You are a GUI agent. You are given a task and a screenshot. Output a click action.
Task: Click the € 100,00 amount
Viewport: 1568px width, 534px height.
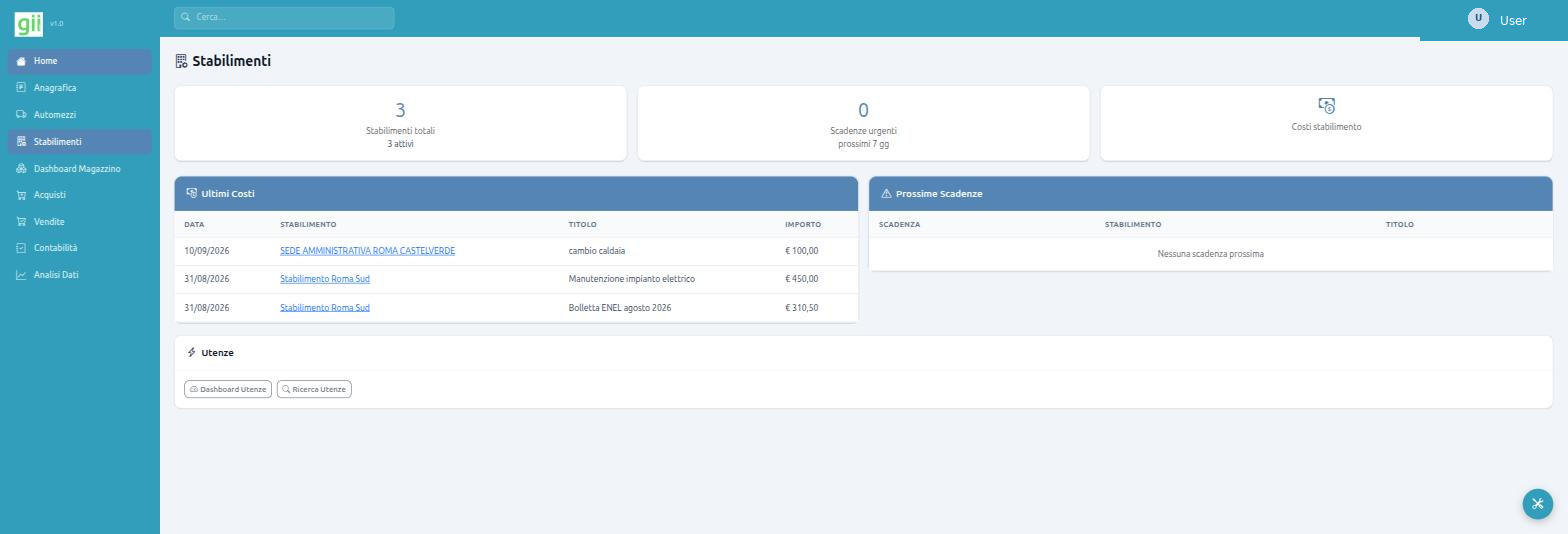801,251
